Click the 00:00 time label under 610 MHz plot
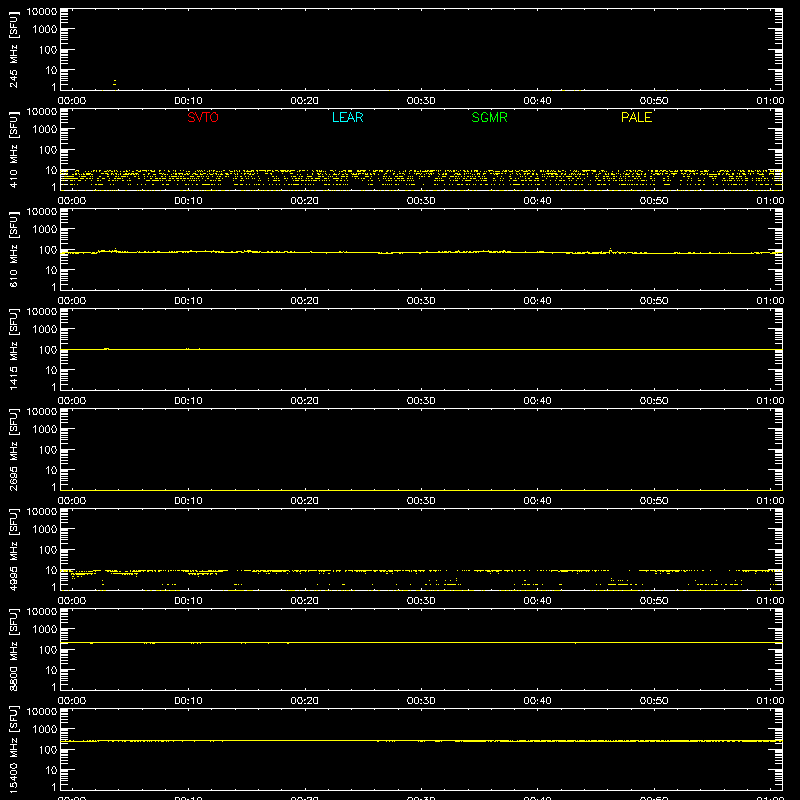 pyautogui.click(x=72, y=301)
